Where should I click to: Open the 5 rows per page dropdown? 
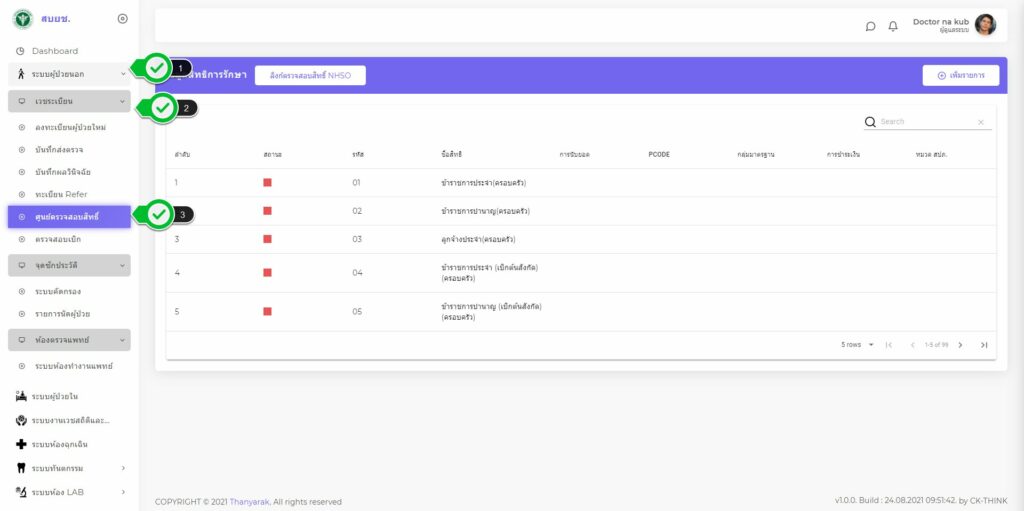click(858, 345)
